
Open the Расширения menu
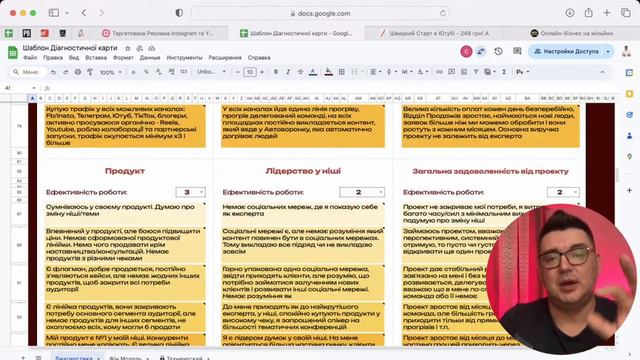click(225, 58)
